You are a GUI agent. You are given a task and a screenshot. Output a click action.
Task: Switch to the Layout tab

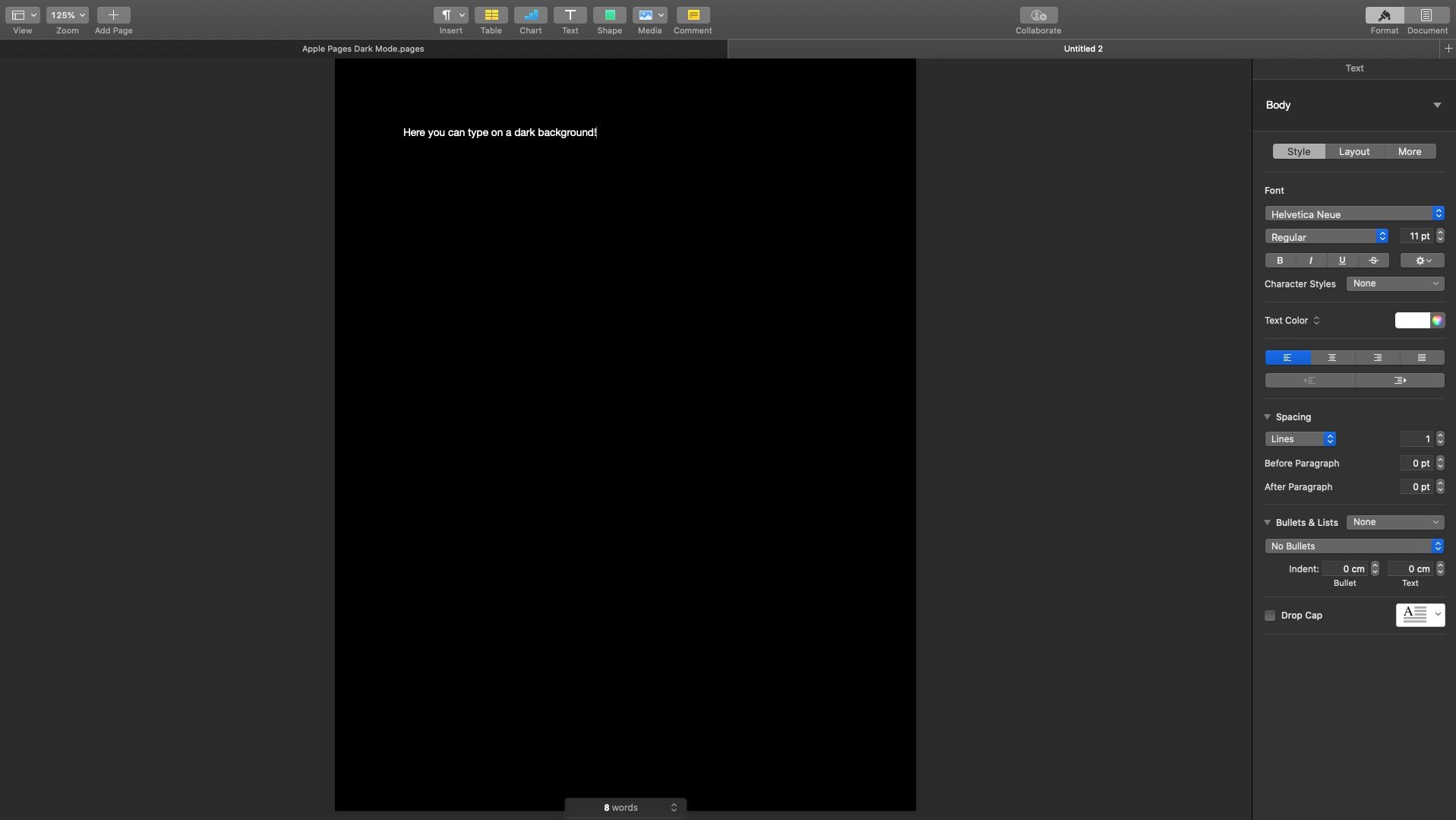pyautogui.click(x=1353, y=152)
